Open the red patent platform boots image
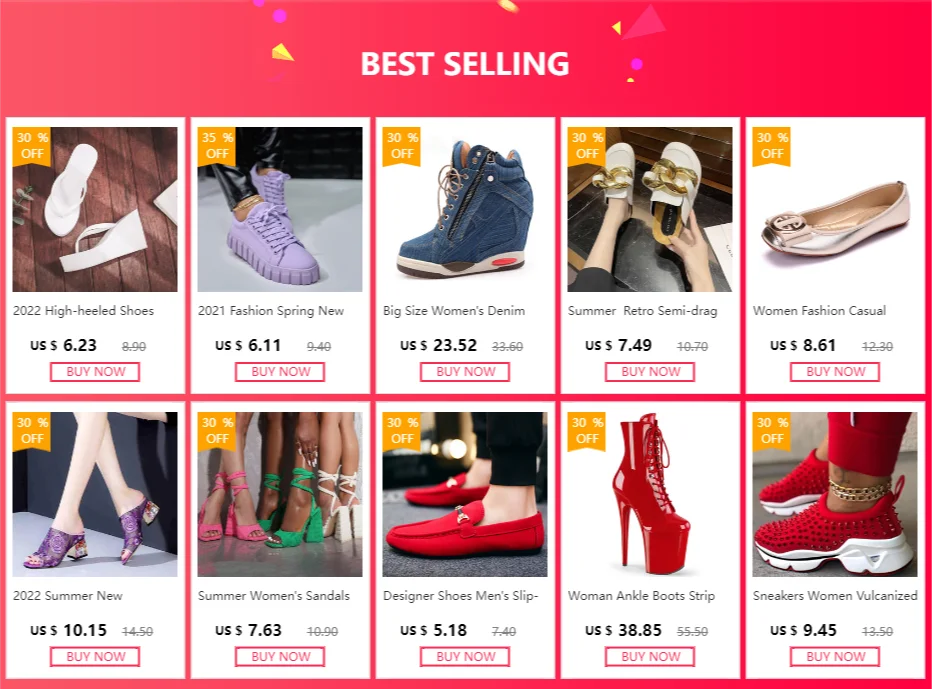Viewport: 932px width, 689px height. click(650, 494)
